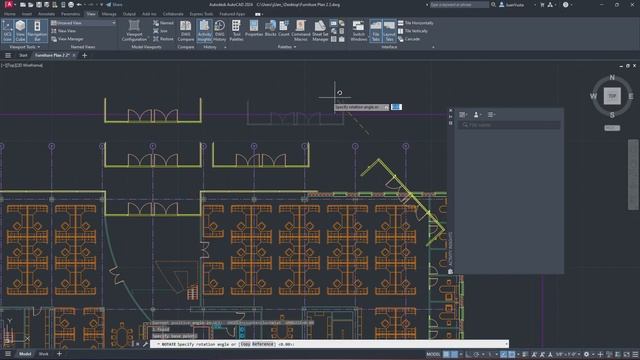The image size is (640, 360).
Task: Click TOP face of the ViewCube
Action: tap(612, 96)
